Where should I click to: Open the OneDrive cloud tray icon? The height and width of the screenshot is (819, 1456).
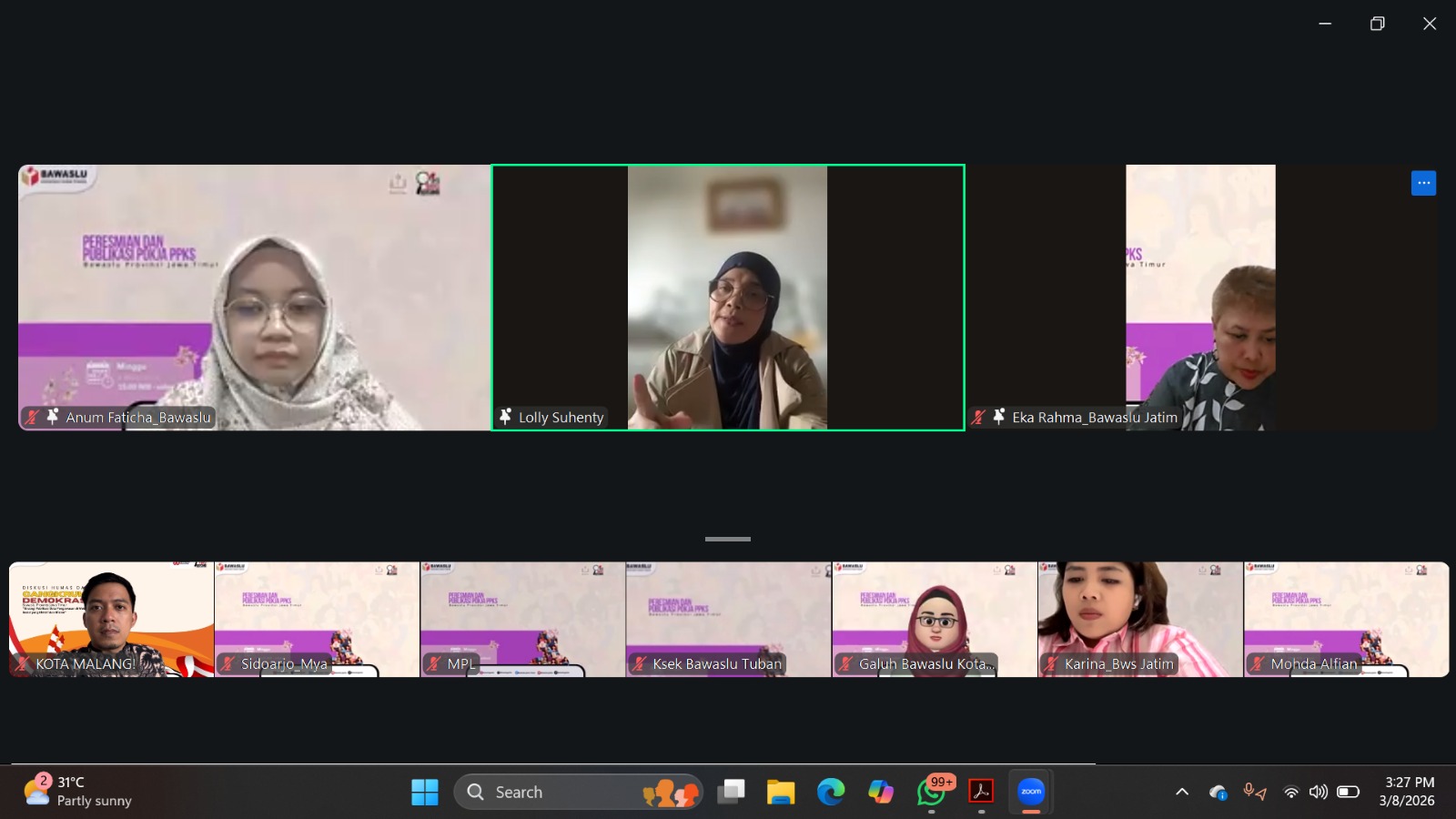pyautogui.click(x=1218, y=792)
